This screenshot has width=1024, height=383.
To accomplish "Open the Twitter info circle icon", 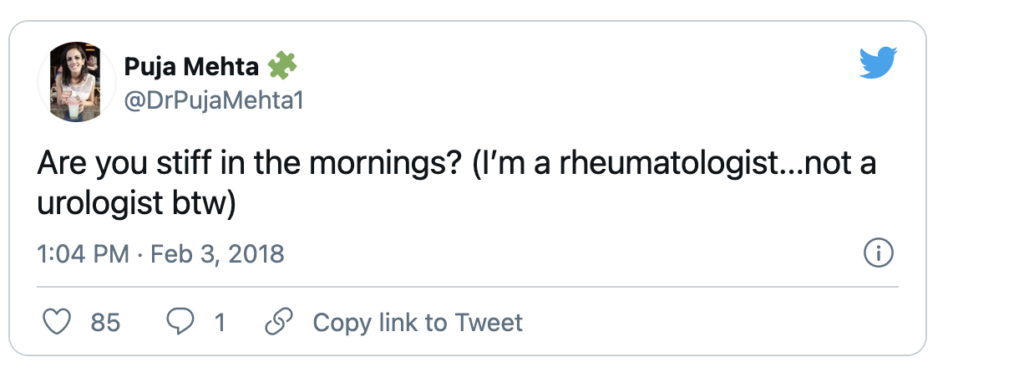I will click(878, 254).
